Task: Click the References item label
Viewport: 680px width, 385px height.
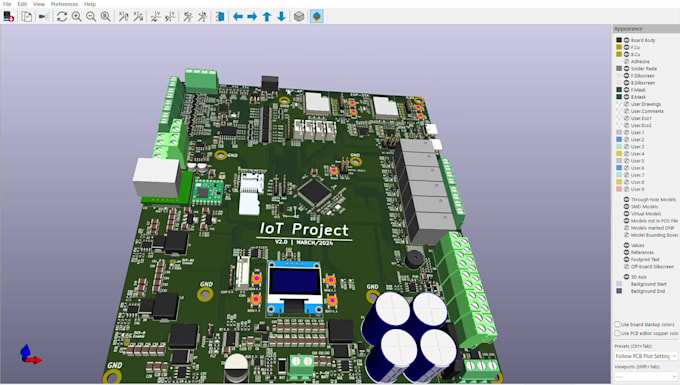Action: (x=642, y=252)
